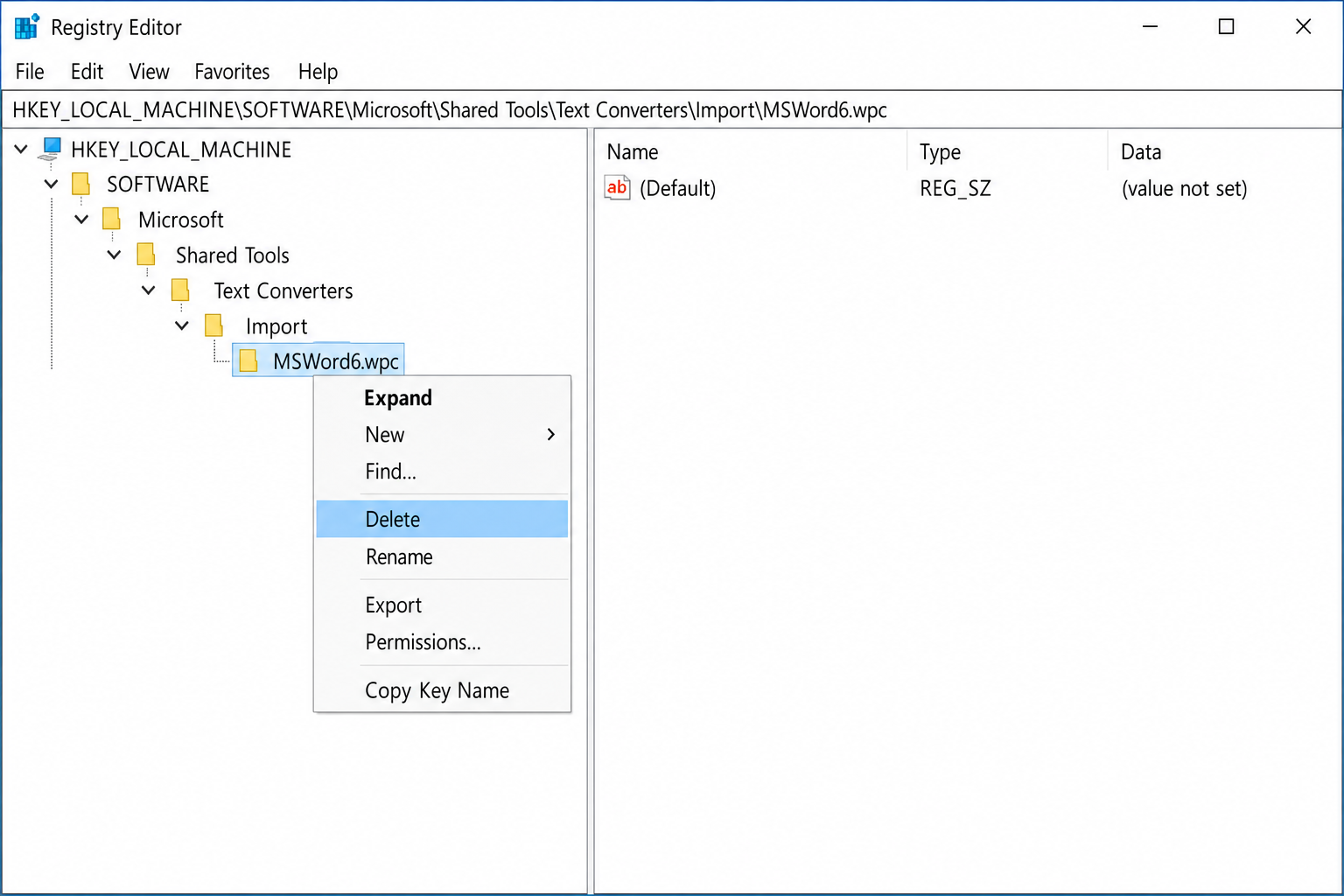Viewport: 1344px width, 896px height.
Task: Collapse the Import tree node
Action: click(182, 325)
